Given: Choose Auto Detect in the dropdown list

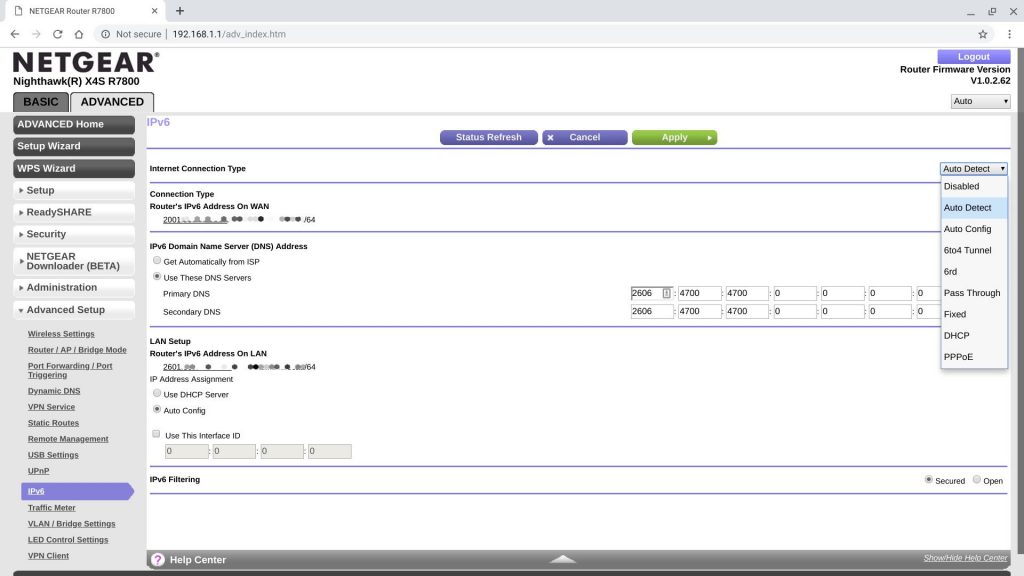Looking at the screenshot, I should coord(974,208).
